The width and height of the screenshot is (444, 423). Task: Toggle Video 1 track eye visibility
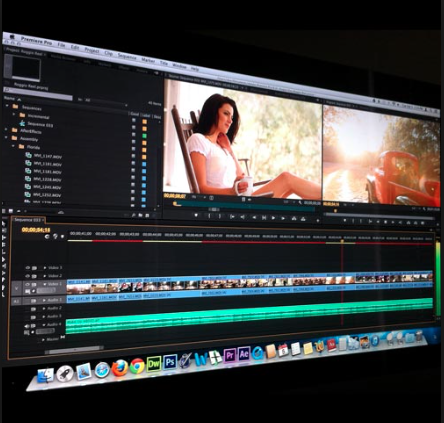[28, 284]
